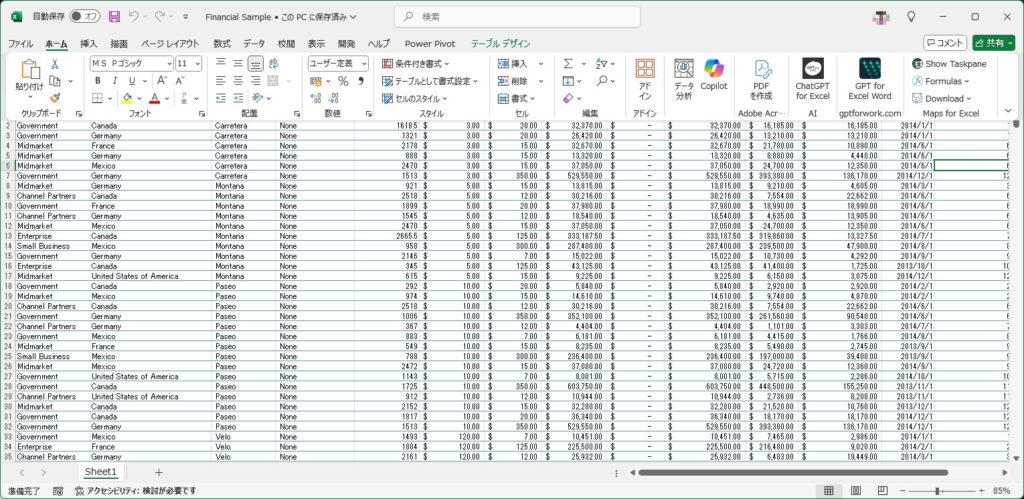Toggle the 自動保存 autosave switch
This screenshot has width=1024, height=499.
pos(86,17)
